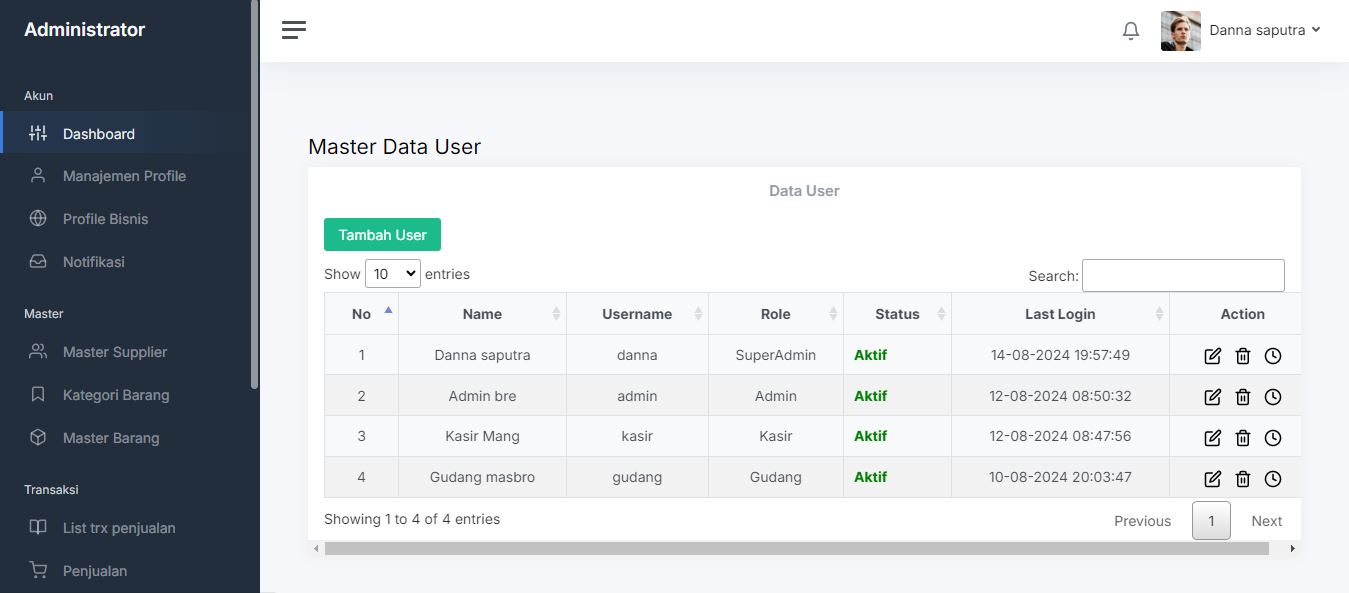This screenshot has width=1349, height=593.
Task: Open Master Supplier in sidebar
Action: click(x=114, y=352)
